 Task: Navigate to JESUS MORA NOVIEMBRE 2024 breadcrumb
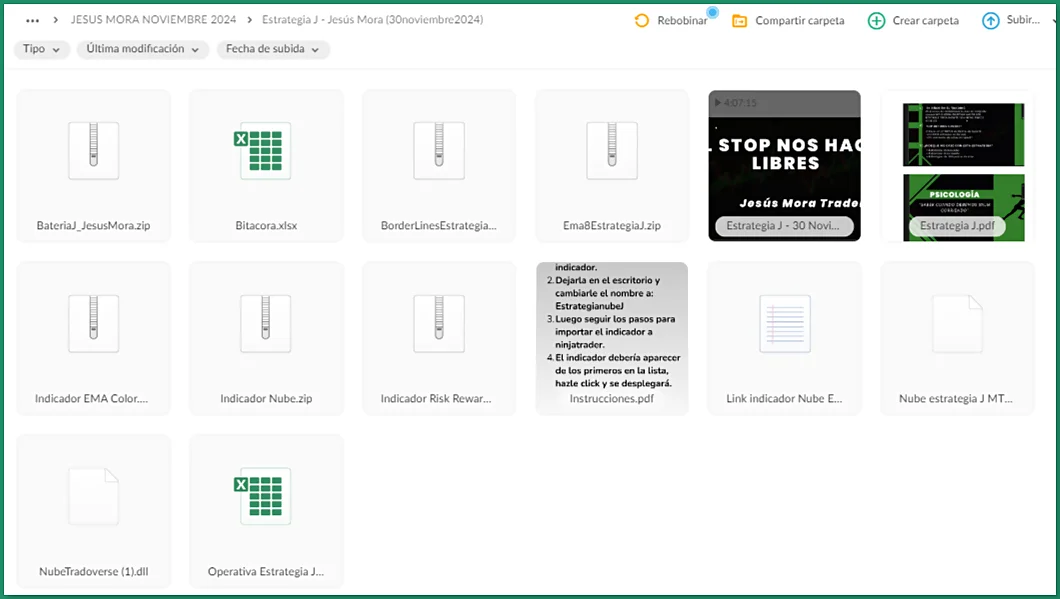click(153, 20)
